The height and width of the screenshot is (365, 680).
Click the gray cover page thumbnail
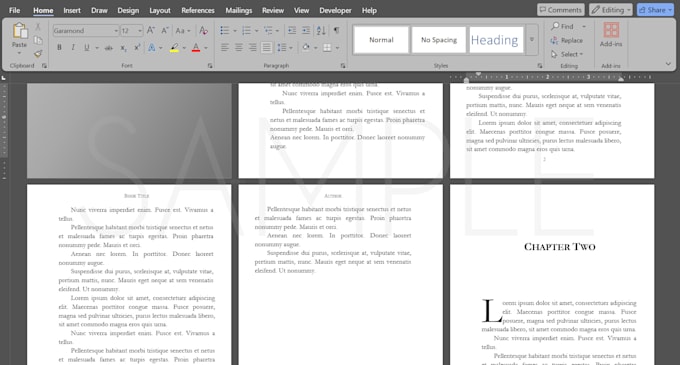[x=129, y=130]
